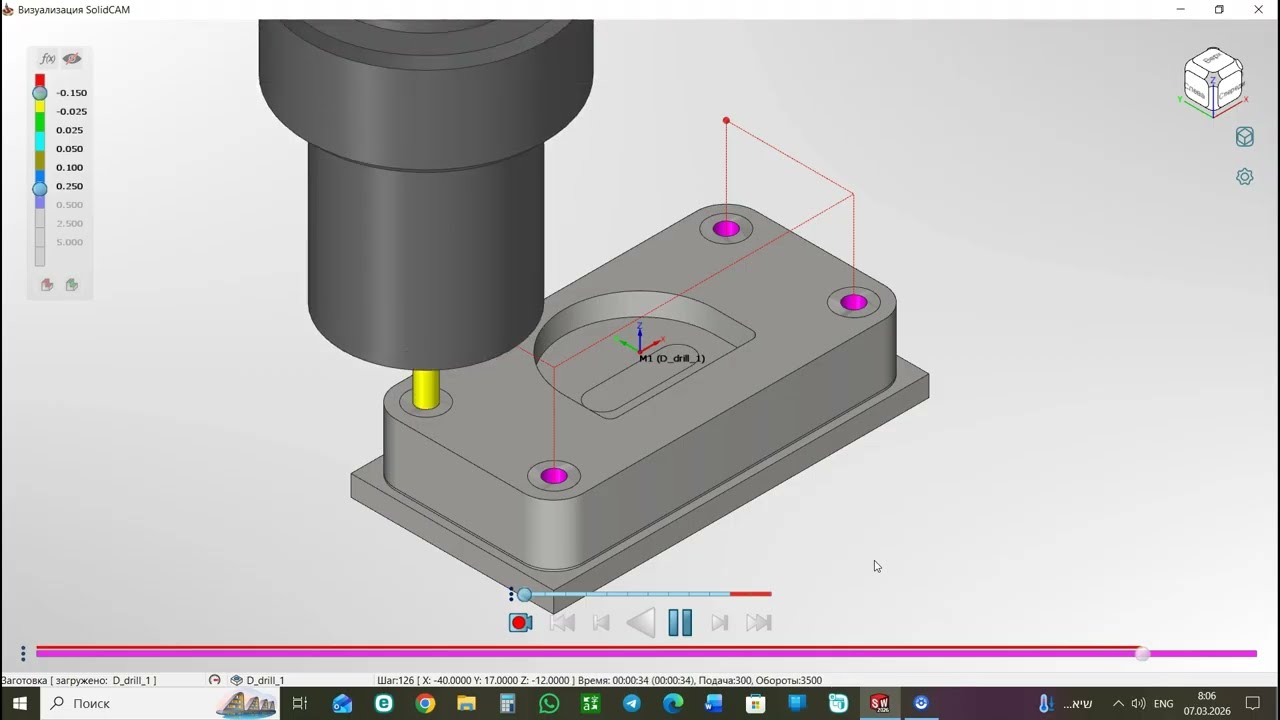Image resolution: width=1280 pixels, height=720 pixels.
Task: Open Telegram from taskbar
Action: (x=632, y=703)
